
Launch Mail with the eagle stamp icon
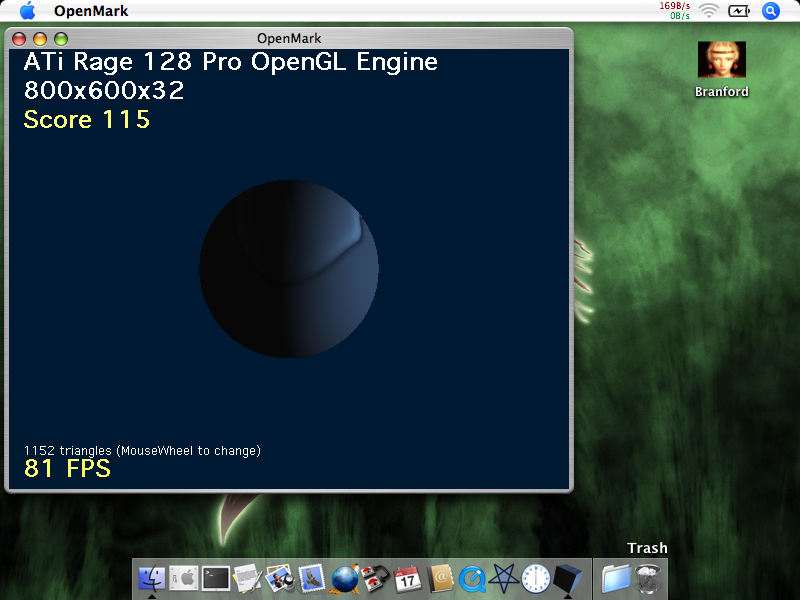(312, 579)
